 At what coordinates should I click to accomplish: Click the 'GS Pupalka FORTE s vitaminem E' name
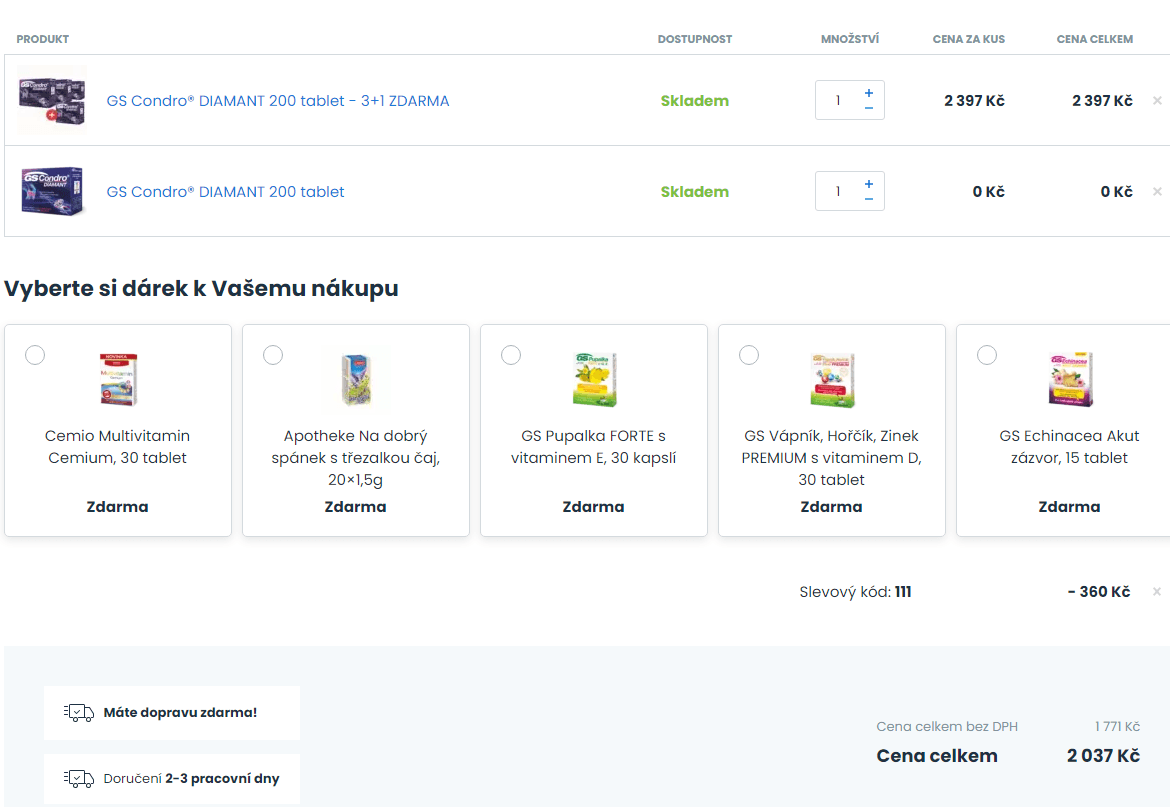[x=593, y=447]
